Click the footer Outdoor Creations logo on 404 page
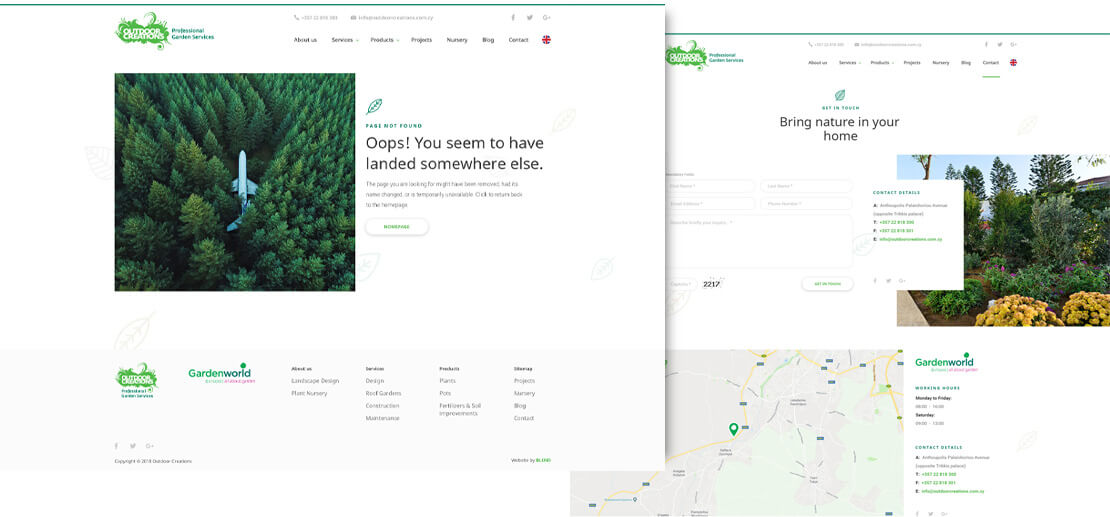 click(137, 380)
